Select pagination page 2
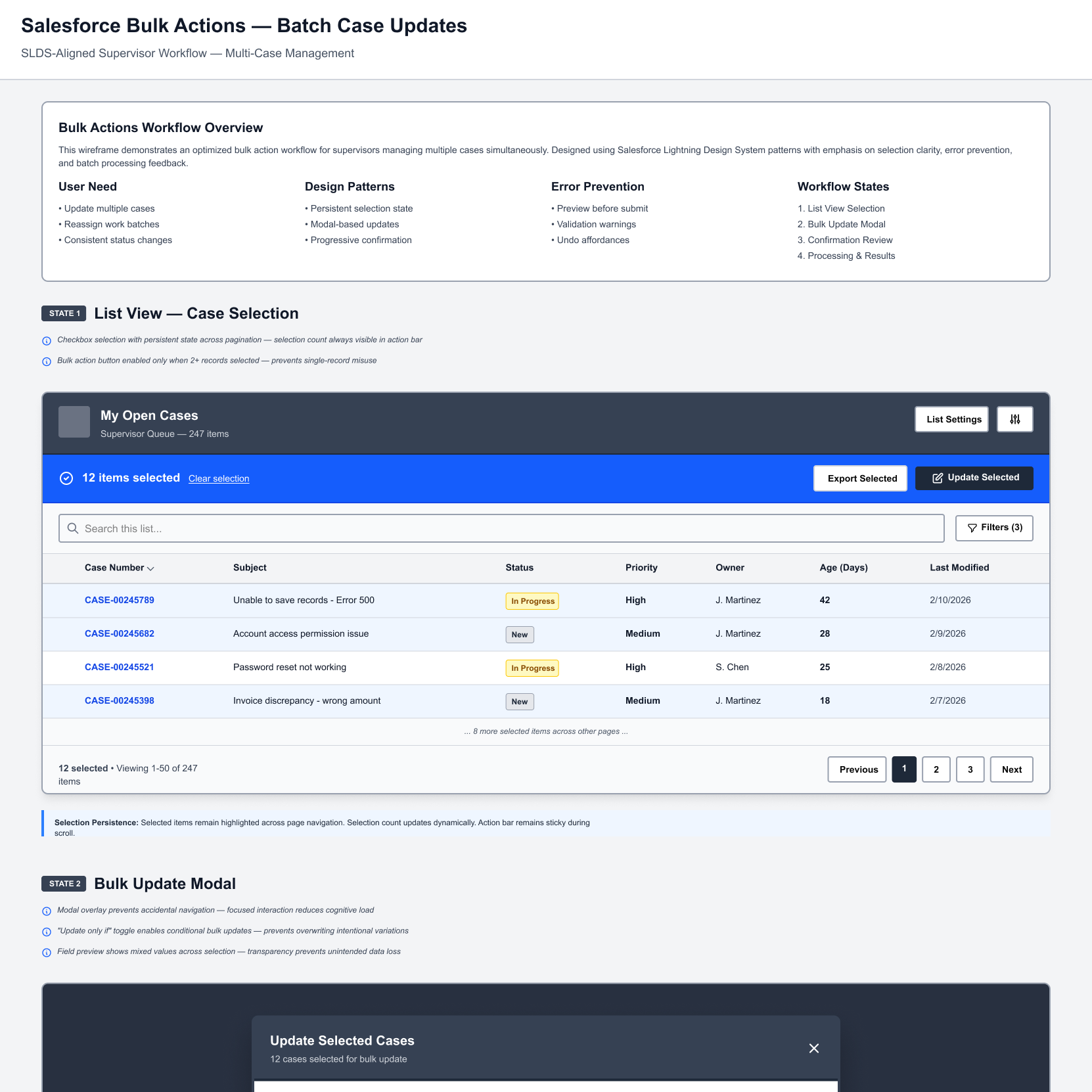 (x=936, y=769)
